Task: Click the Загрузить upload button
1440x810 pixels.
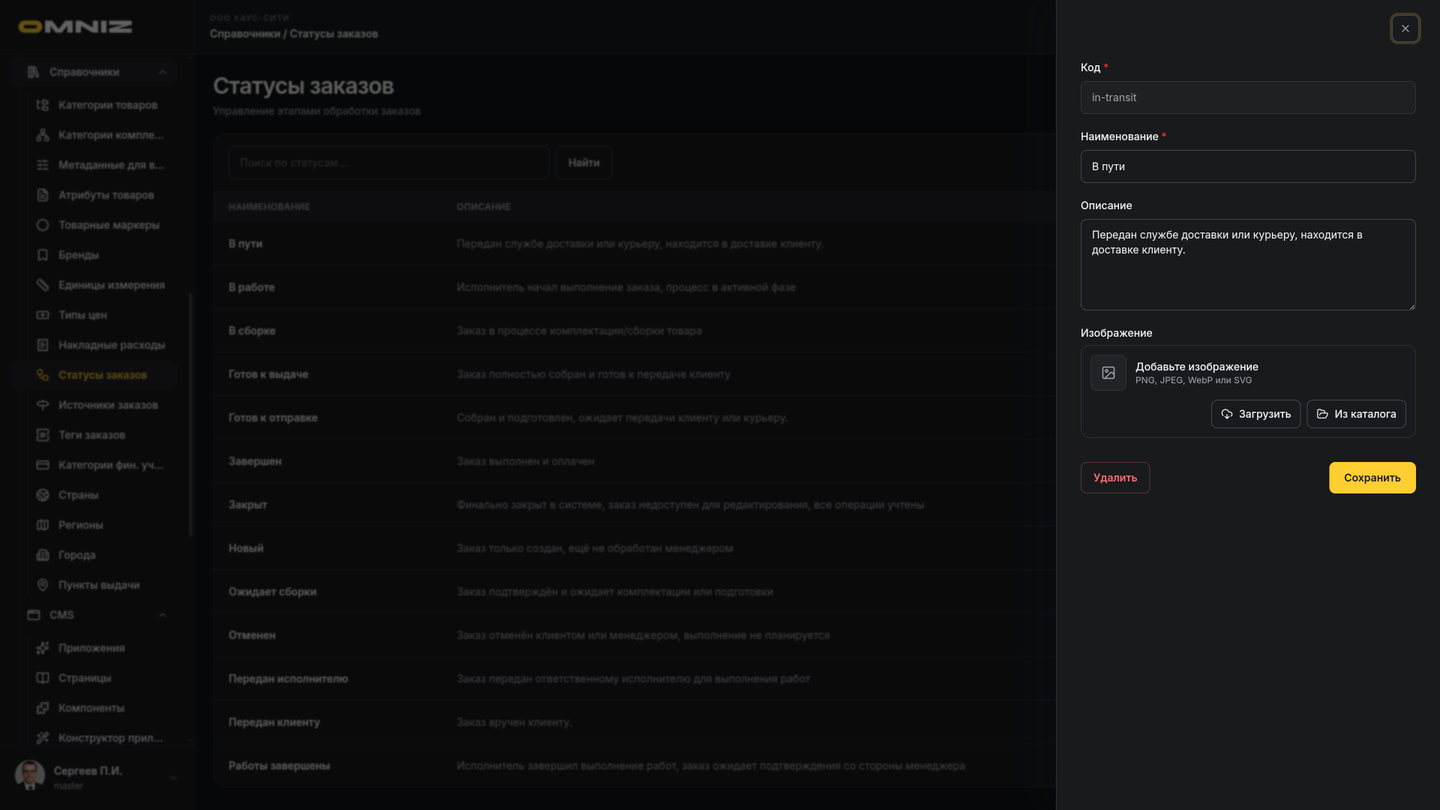Action: pyautogui.click(x=1256, y=414)
